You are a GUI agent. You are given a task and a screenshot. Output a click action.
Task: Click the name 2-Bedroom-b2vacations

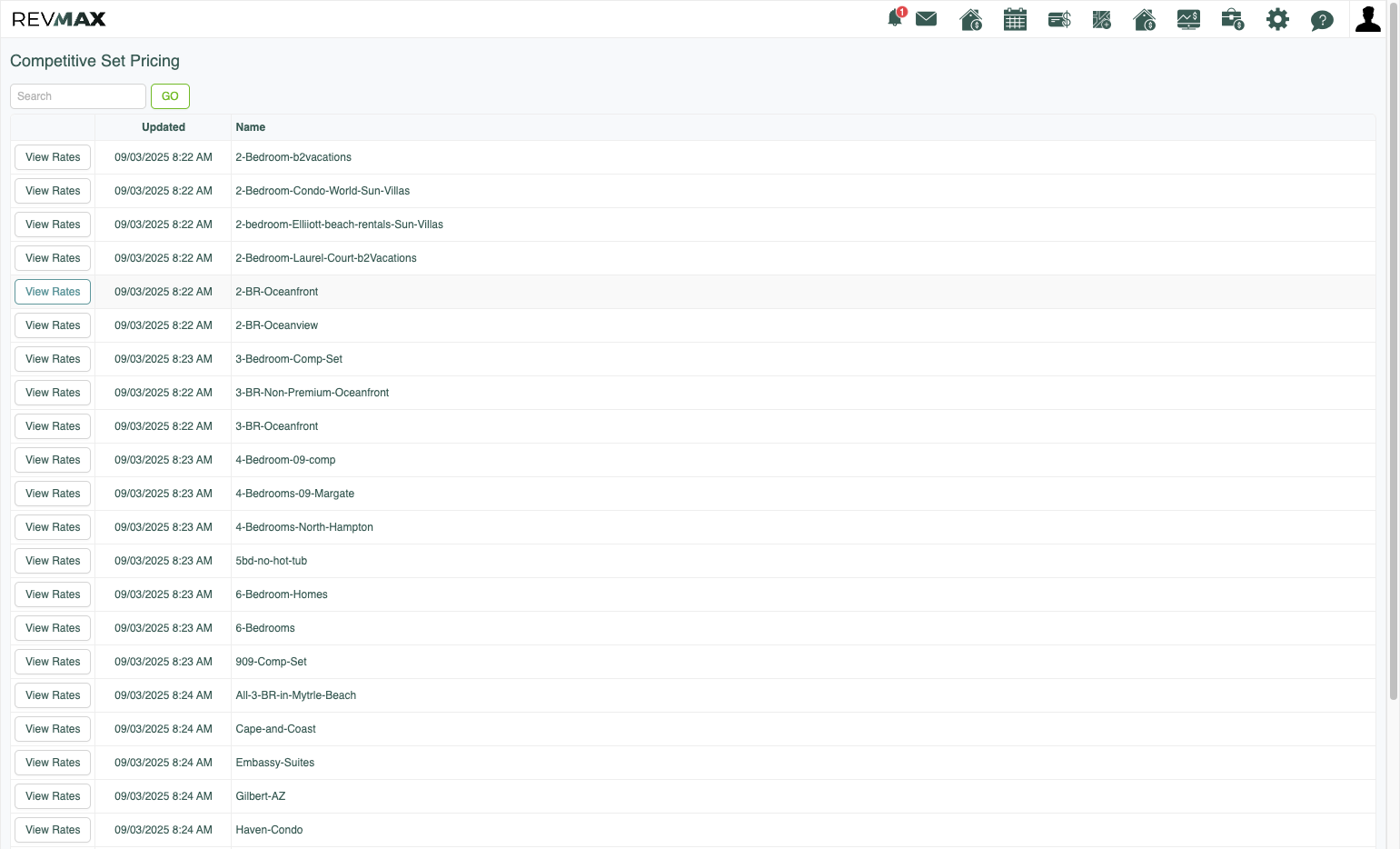[293, 157]
